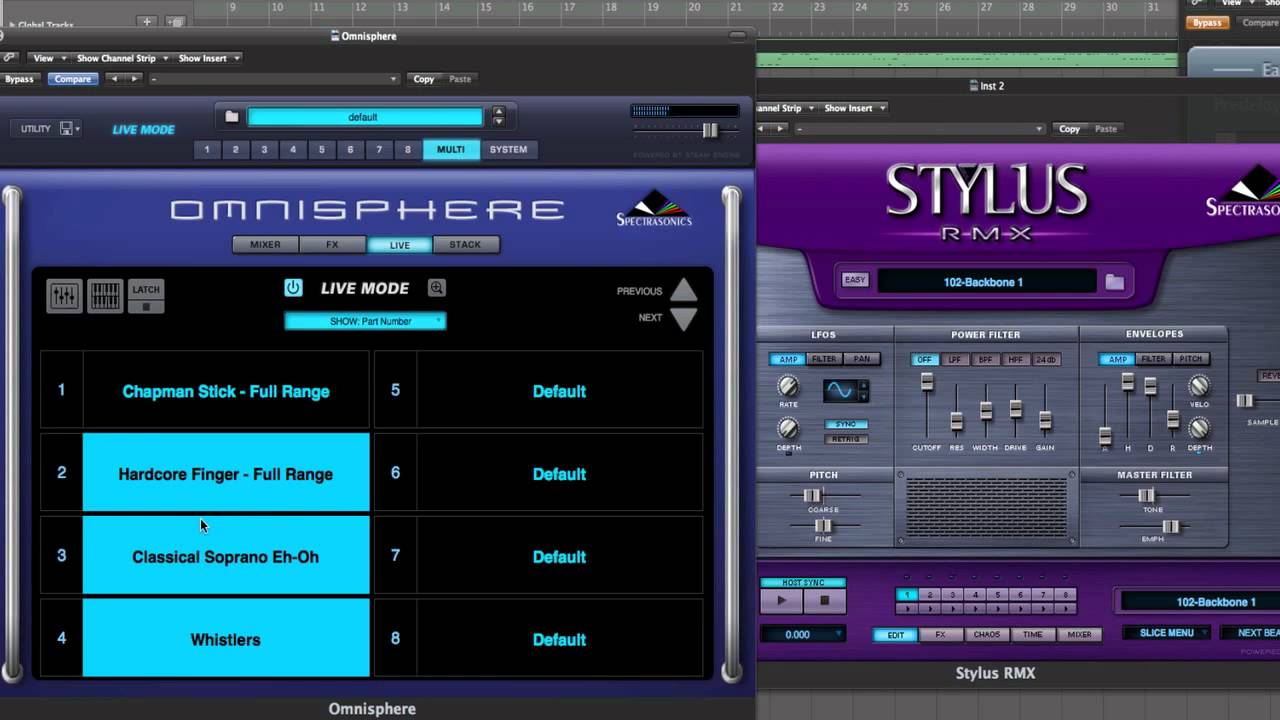Toggle Bypass in Omnisphere plugin header
The width and height of the screenshot is (1280, 720).
(x=19, y=79)
